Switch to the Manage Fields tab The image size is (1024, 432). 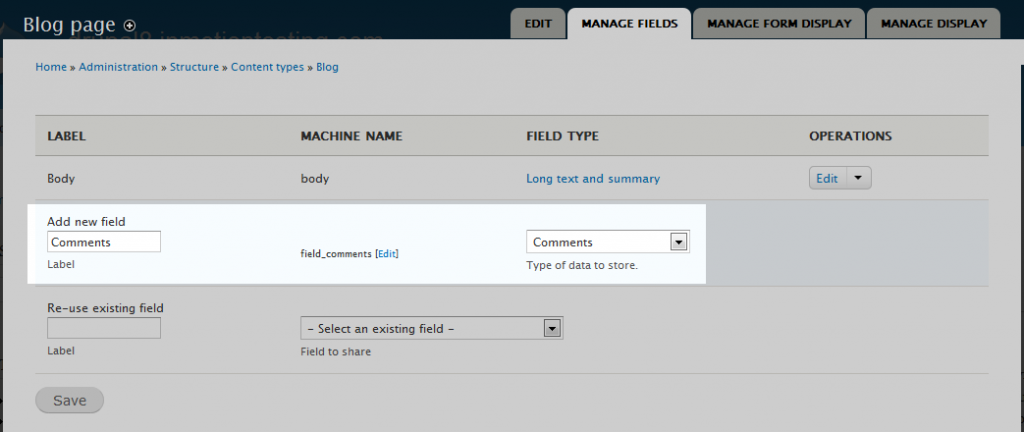click(x=629, y=23)
